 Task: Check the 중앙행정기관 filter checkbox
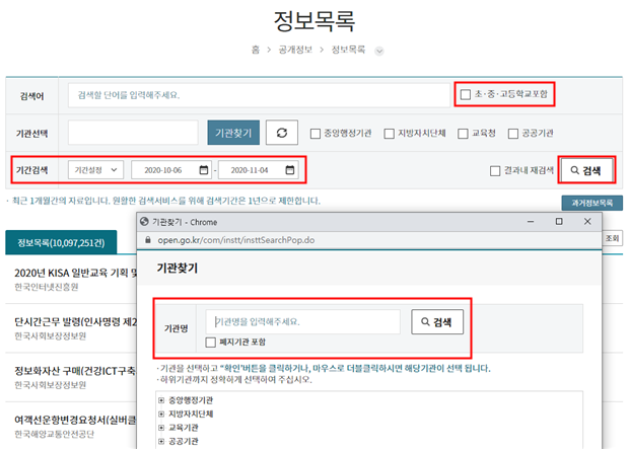pyautogui.click(x=315, y=133)
